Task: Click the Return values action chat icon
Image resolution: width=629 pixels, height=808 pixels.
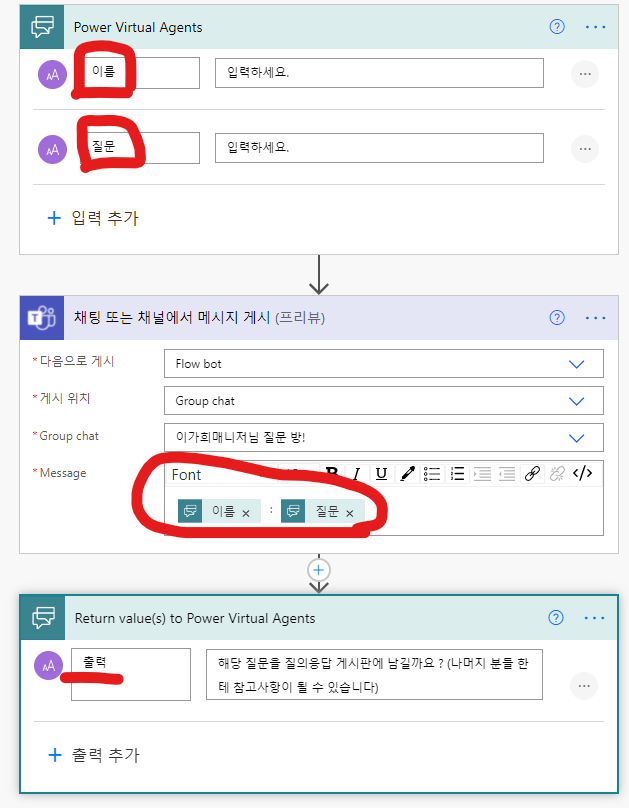Action: [43, 617]
